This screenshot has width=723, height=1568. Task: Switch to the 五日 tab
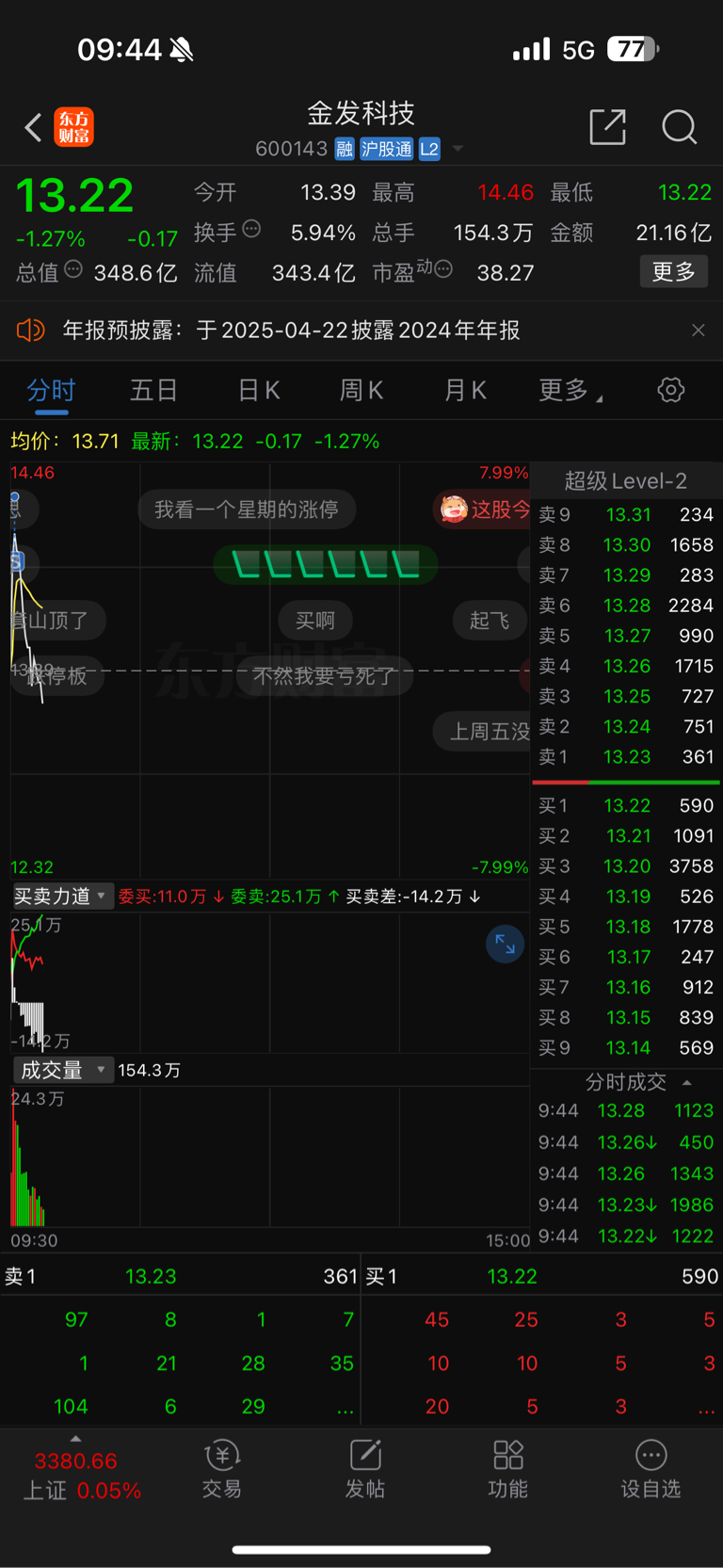tap(153, 390)
